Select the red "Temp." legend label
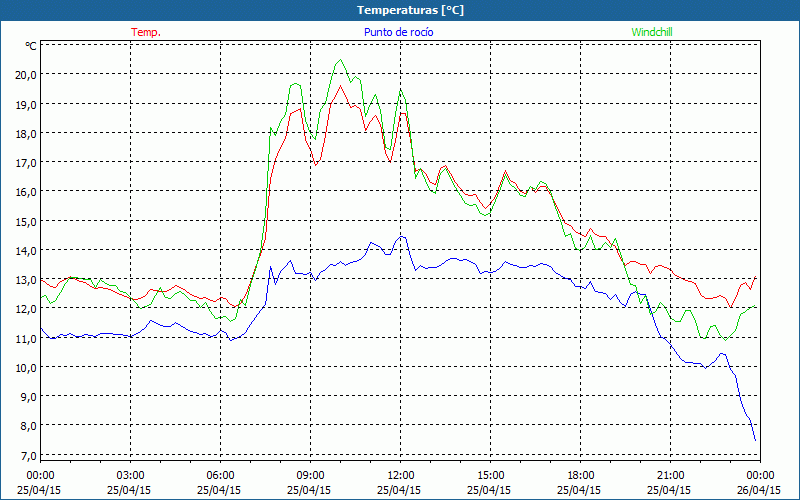This screenshot has width=800, height=500. 146,32
